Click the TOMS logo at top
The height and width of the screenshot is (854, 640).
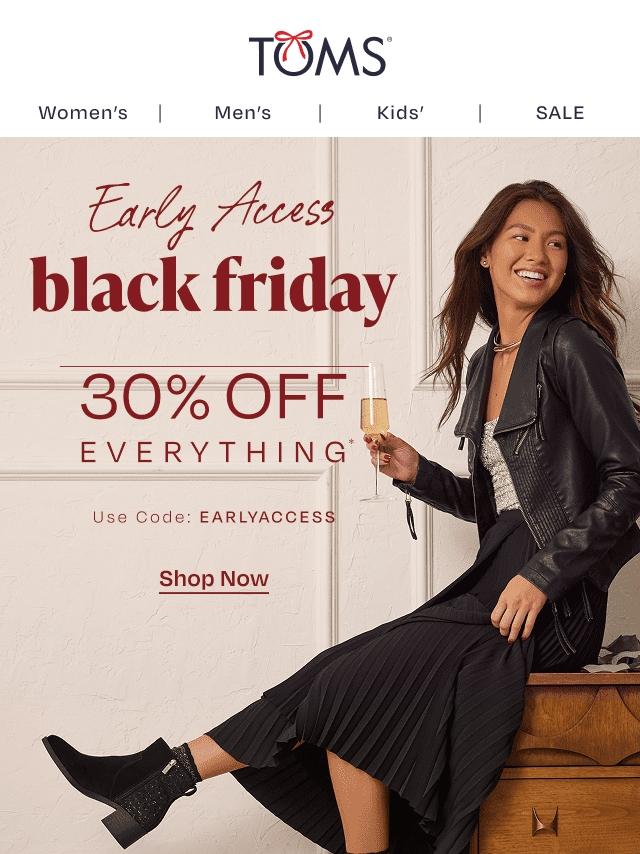pyautogui.click(x=320, y=53)
